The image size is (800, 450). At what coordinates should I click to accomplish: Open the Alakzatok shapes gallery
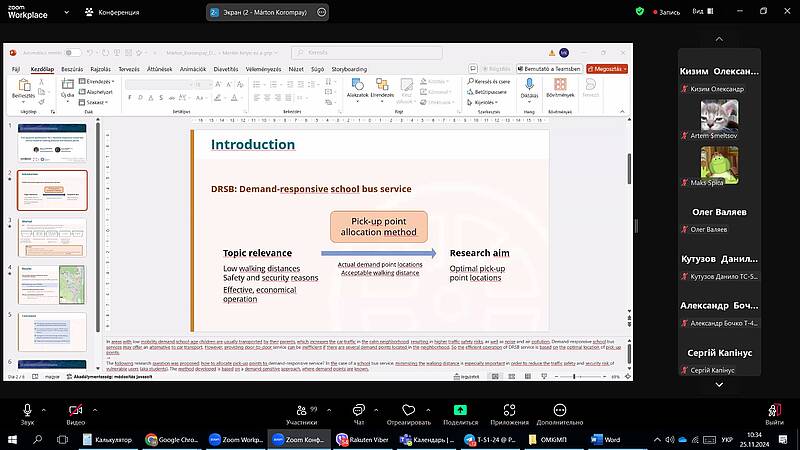[x=357, y=85]
